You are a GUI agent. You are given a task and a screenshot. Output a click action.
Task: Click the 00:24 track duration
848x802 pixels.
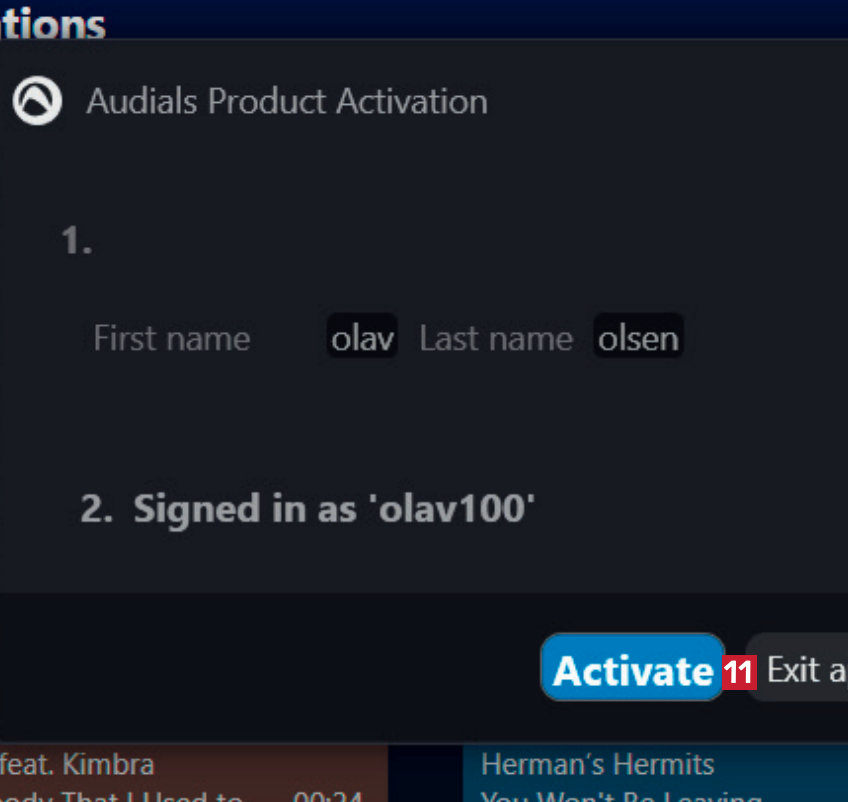point(314,795)
